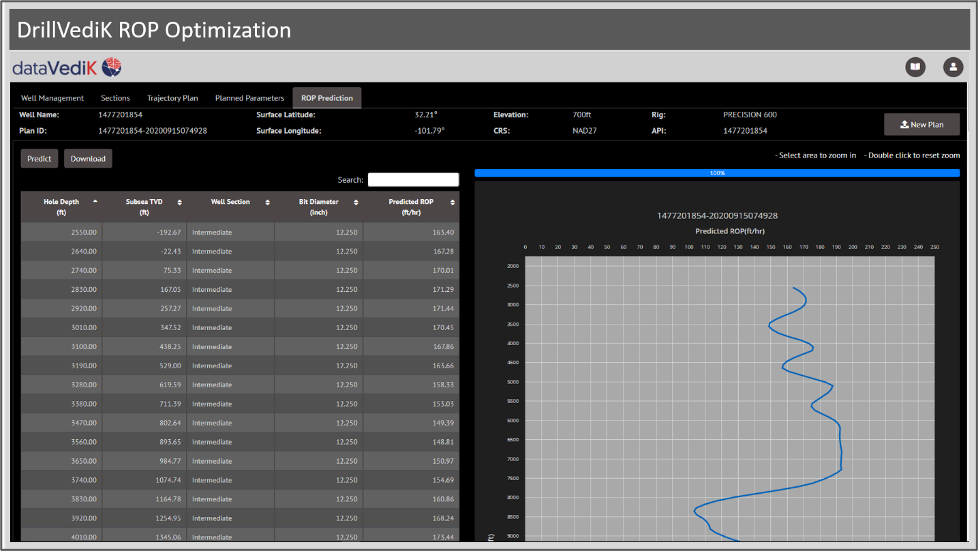Click chart title 1477201854-20200915074928
Screen dimensions: 979x552
point(717,216)
